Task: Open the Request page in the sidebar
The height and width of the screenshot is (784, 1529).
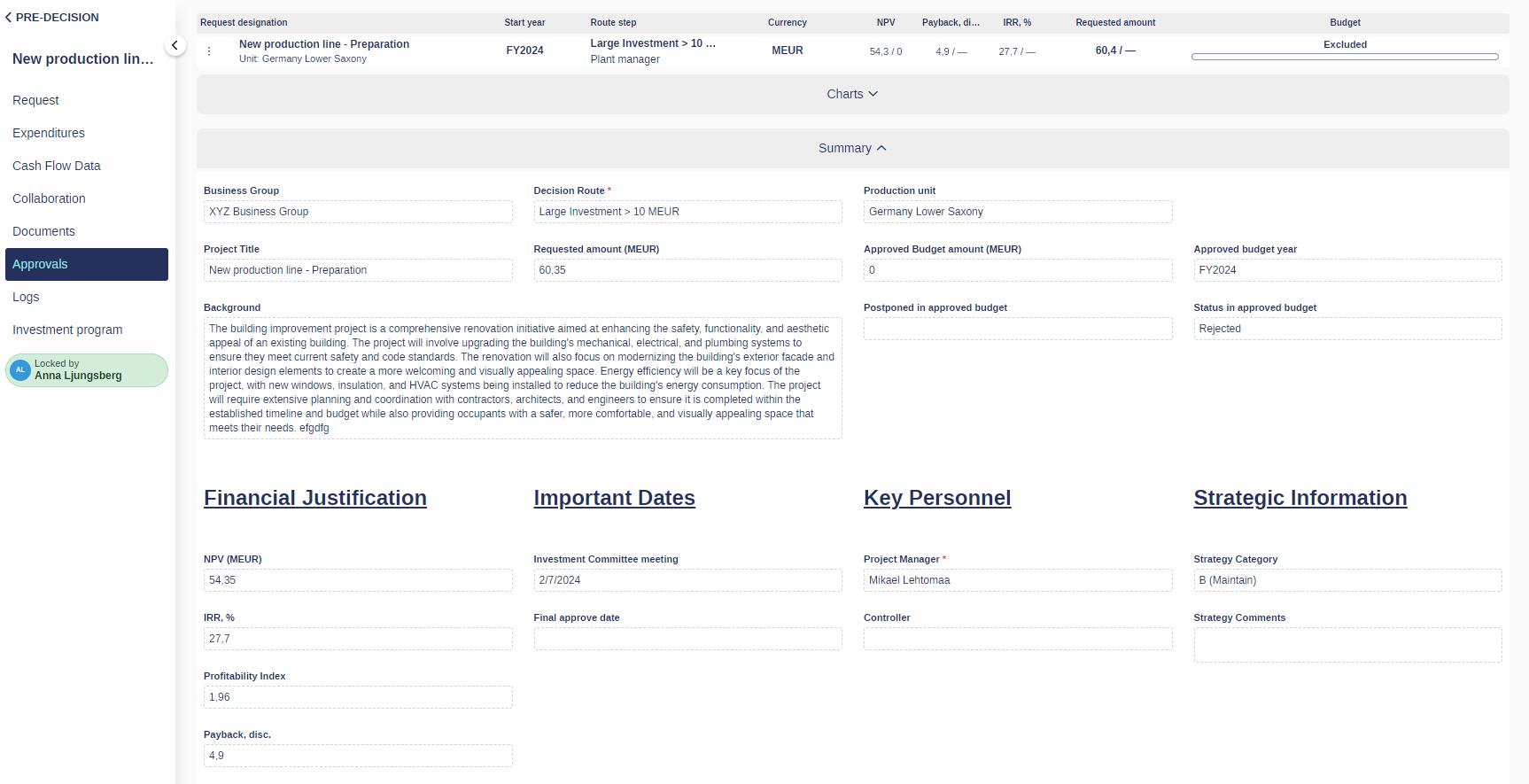Action: (x=35, y=100)
